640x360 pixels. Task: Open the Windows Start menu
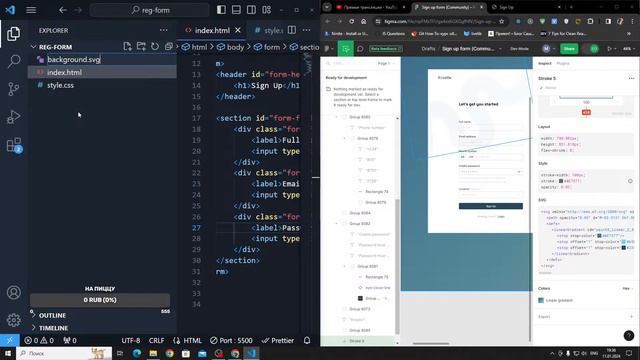click(x=8, y=353)
